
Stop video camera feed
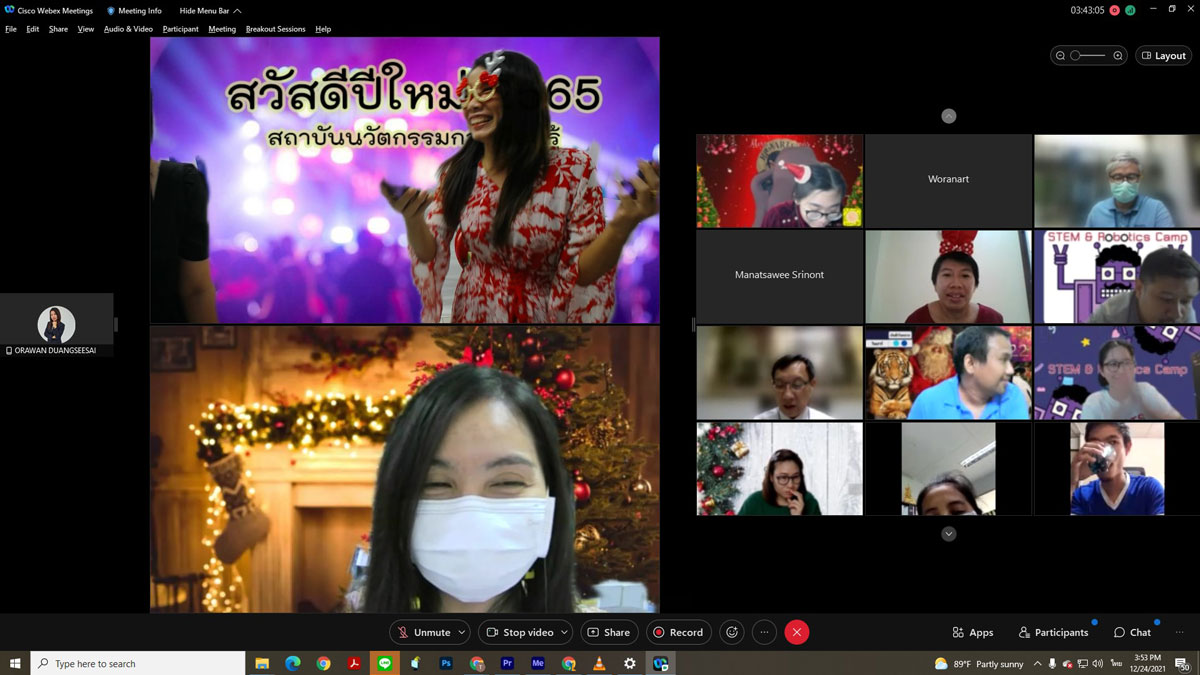[x=519, y=632]
